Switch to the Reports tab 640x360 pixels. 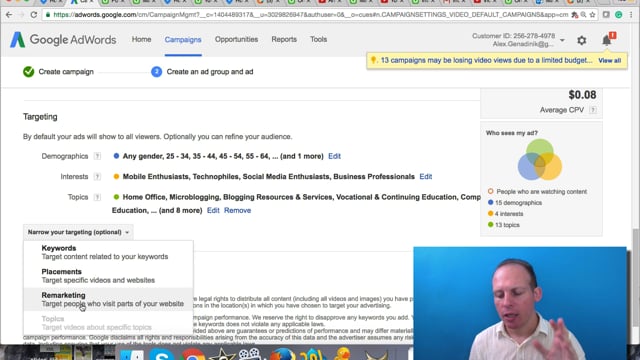(284, 40)
